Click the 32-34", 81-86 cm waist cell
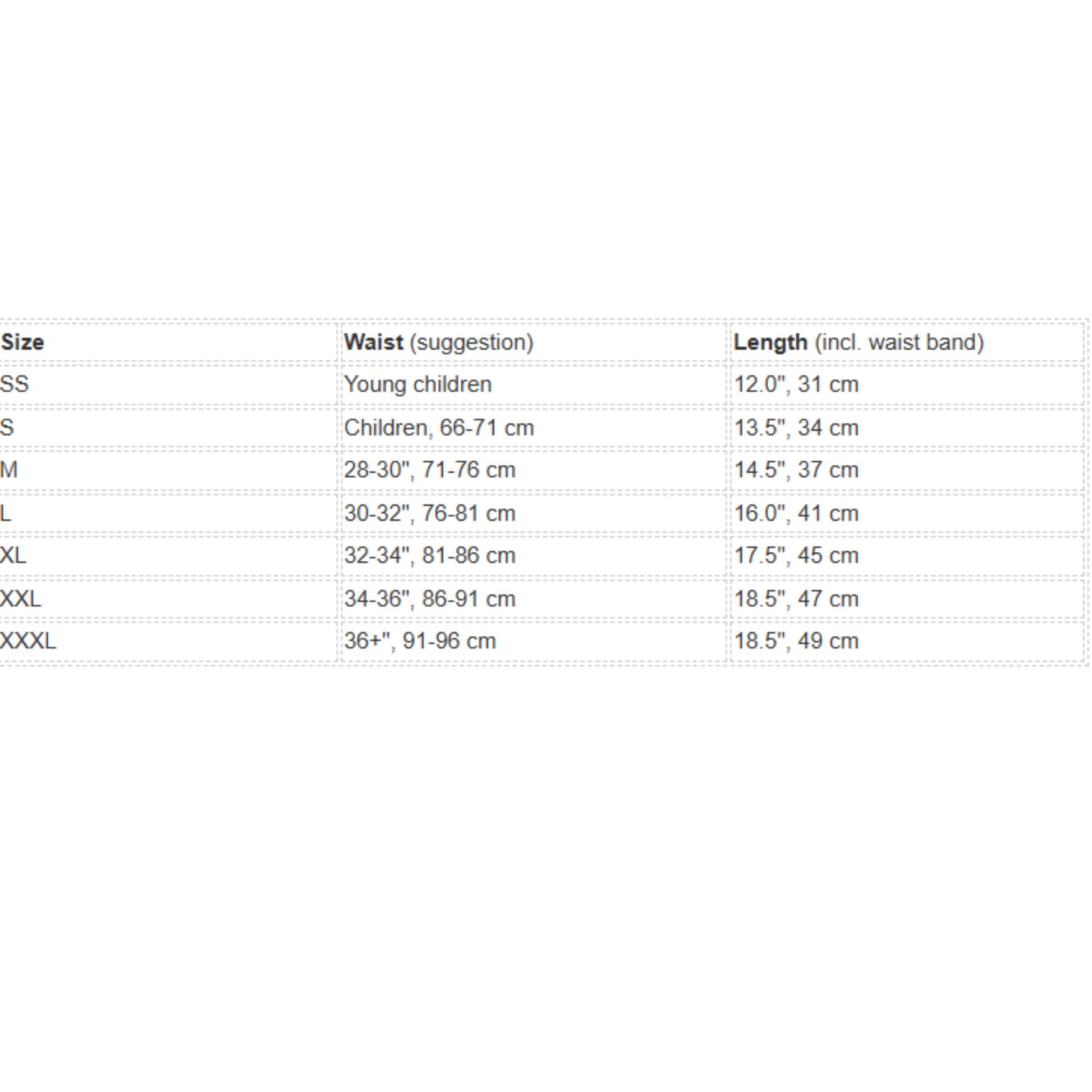This screenshot has width=1092, height=1092. click(x=429, y=555)
